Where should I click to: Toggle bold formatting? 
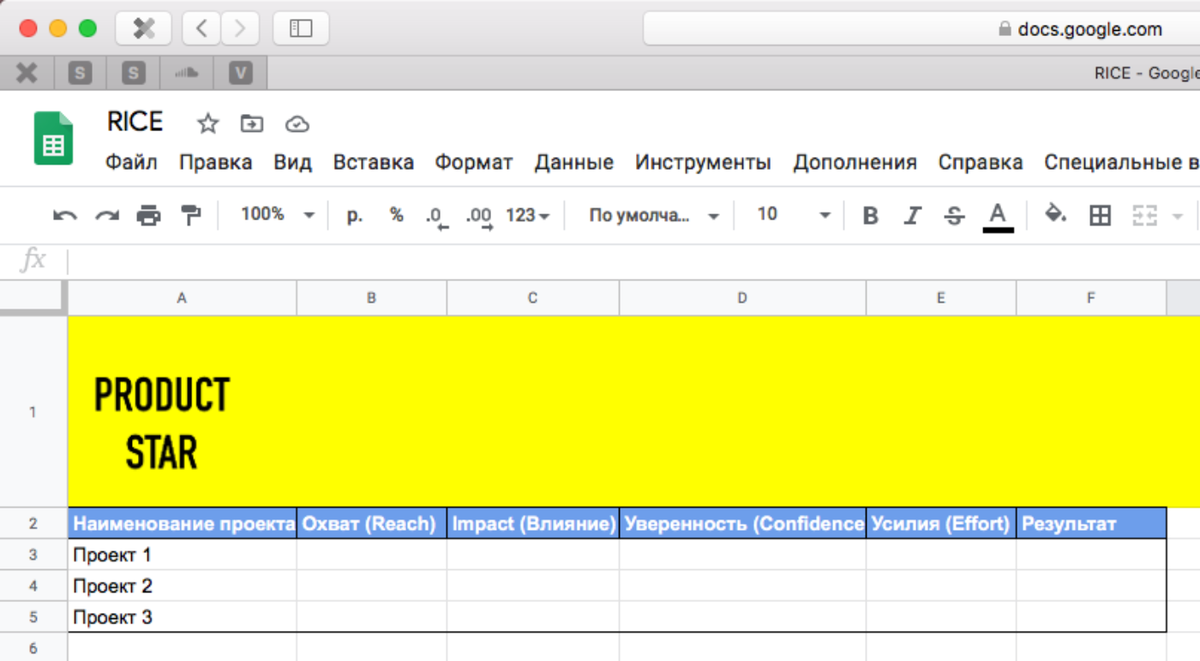point(870,215)
